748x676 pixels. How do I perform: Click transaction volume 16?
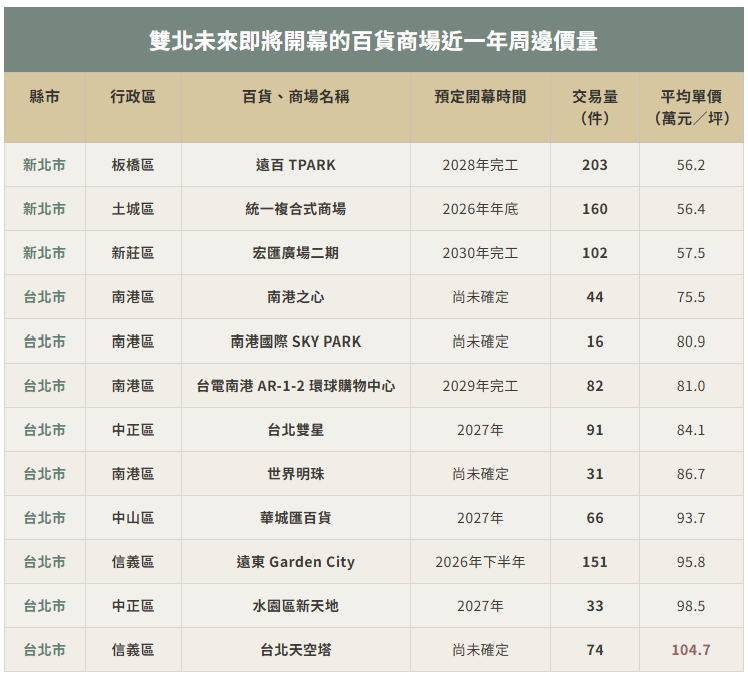595,342
